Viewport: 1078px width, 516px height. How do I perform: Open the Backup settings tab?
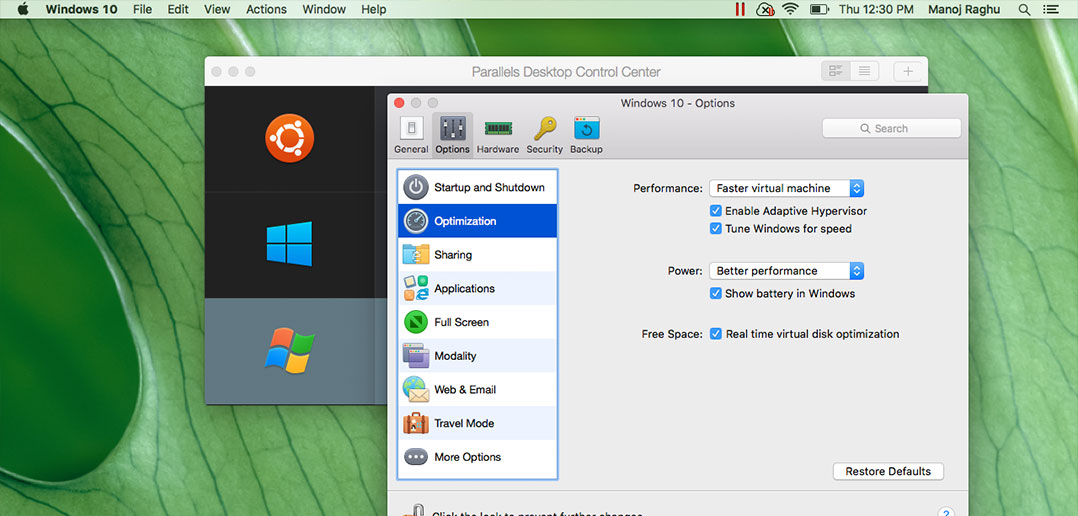586,135
